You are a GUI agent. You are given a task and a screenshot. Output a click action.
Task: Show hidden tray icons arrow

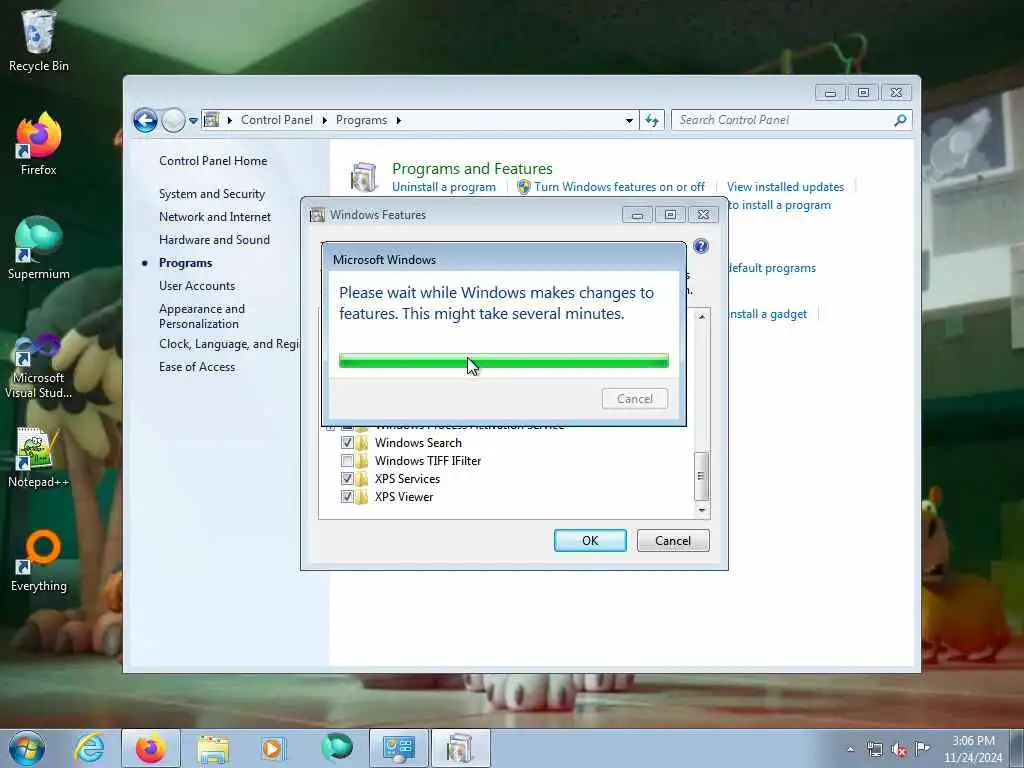pos(850,750)
